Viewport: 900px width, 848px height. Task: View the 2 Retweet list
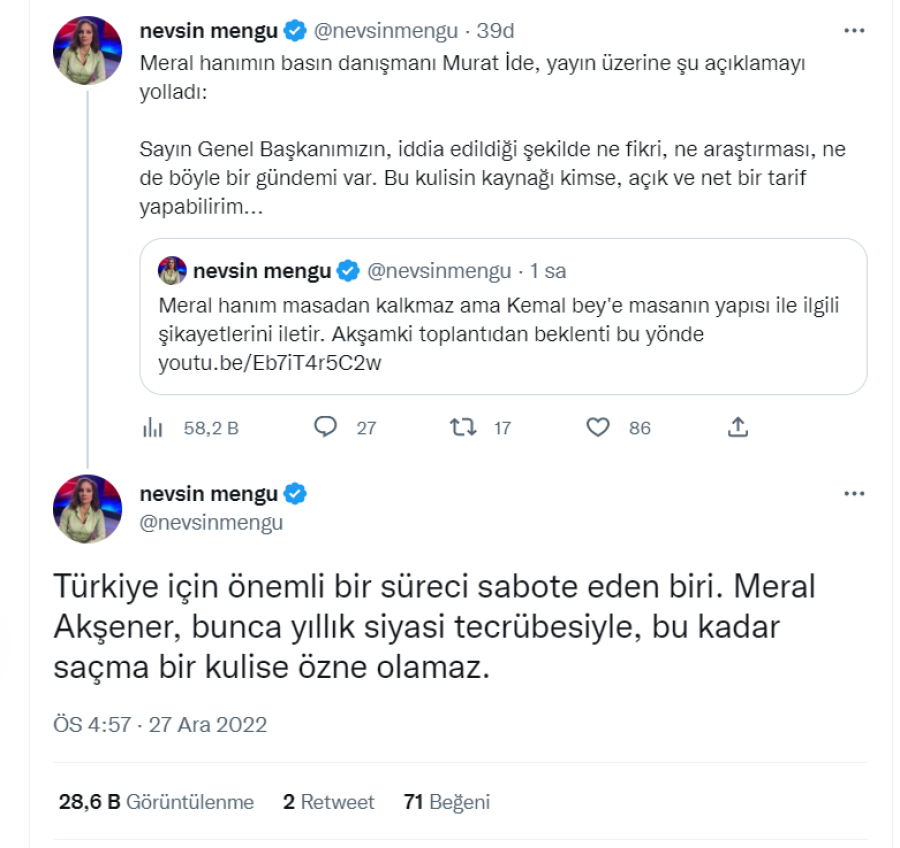coord(328,802)
